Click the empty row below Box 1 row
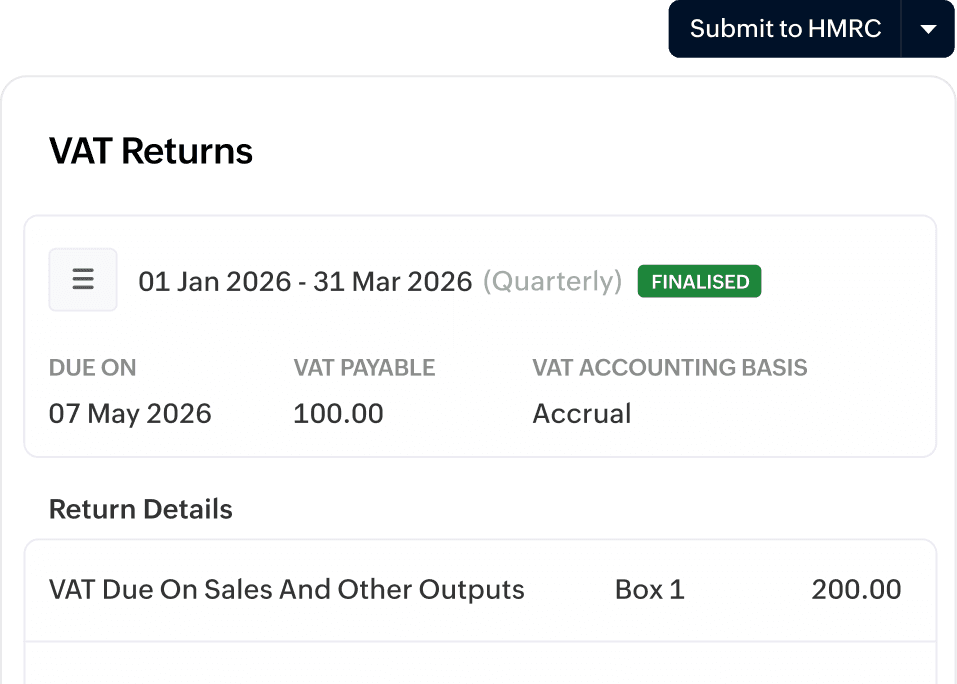Viewport: 957px width, 684px height. 480,664
